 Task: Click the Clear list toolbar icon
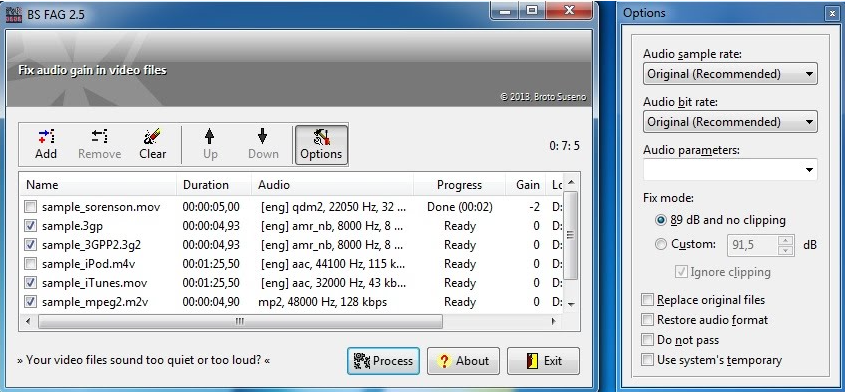click(153, 145)
